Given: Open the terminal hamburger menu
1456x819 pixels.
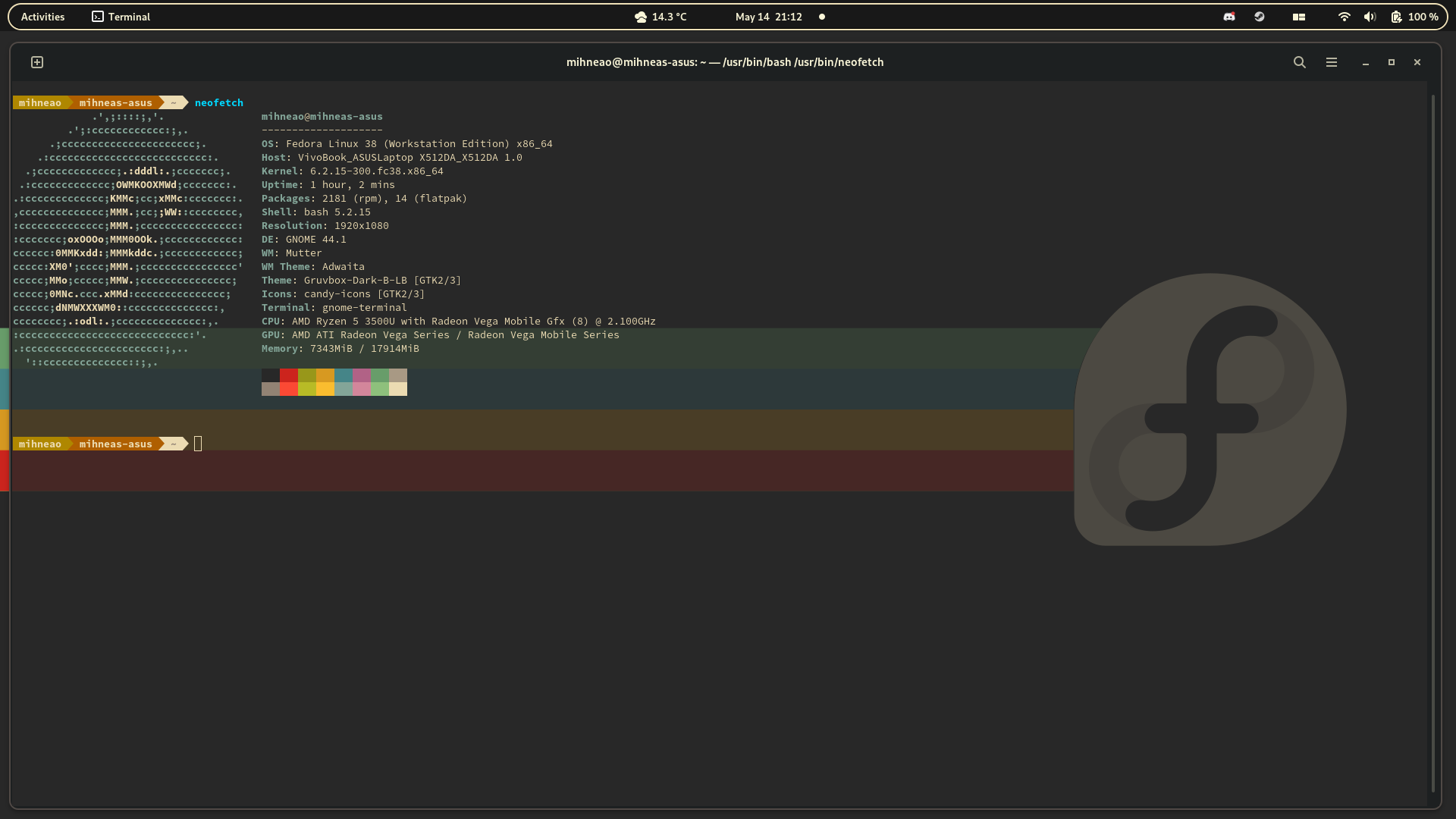Looking at the screenshot, I should pyautogui.click(x=1331, y=62).
